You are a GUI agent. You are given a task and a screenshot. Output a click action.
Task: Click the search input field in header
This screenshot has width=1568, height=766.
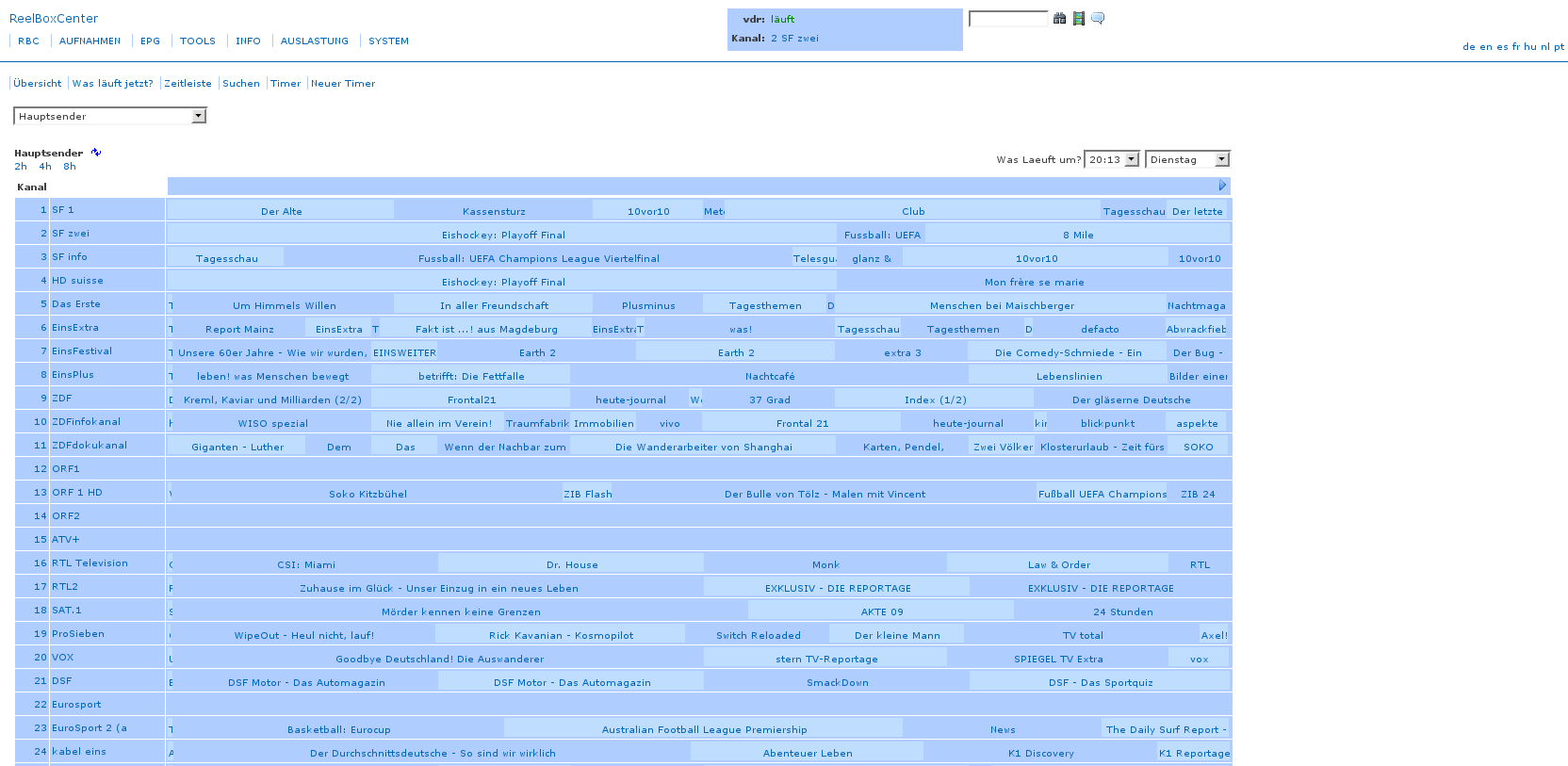(1008, 19)
